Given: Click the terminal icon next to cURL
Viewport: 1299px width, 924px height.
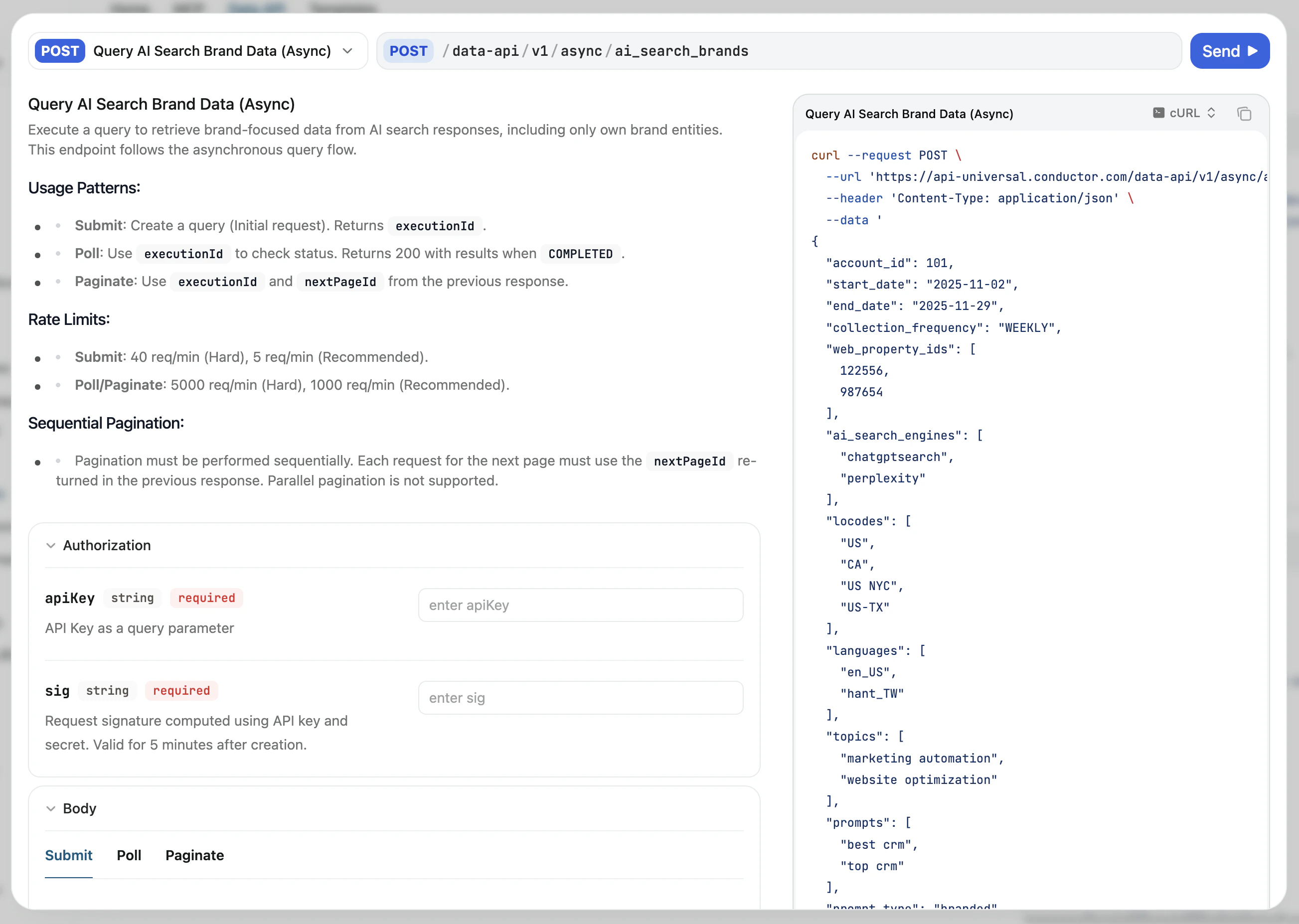Looking at the screenshot, I should point(1158,113).
